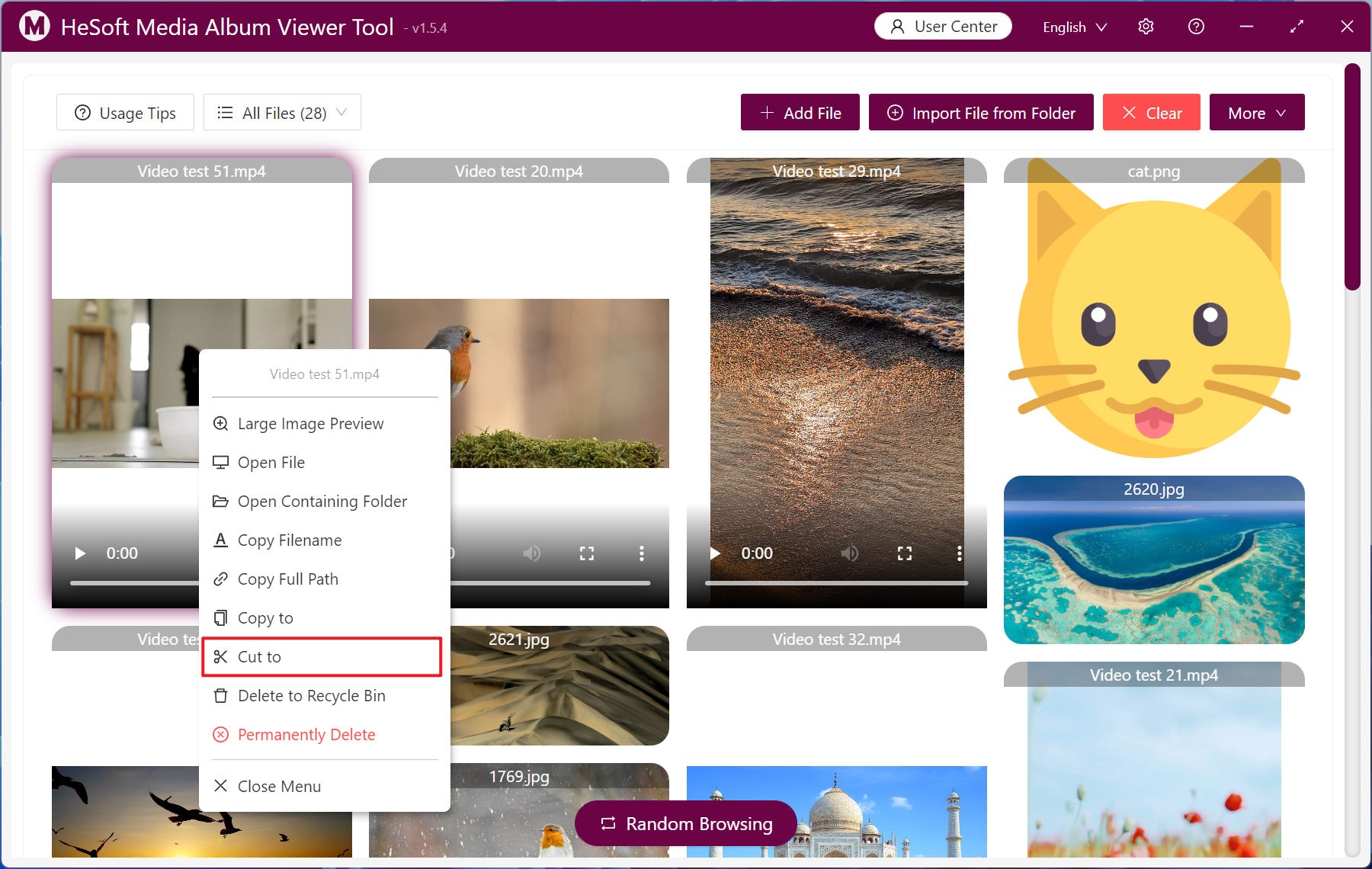Click Close Menu entry
1372x869 pixels.
tap(325, 786)
